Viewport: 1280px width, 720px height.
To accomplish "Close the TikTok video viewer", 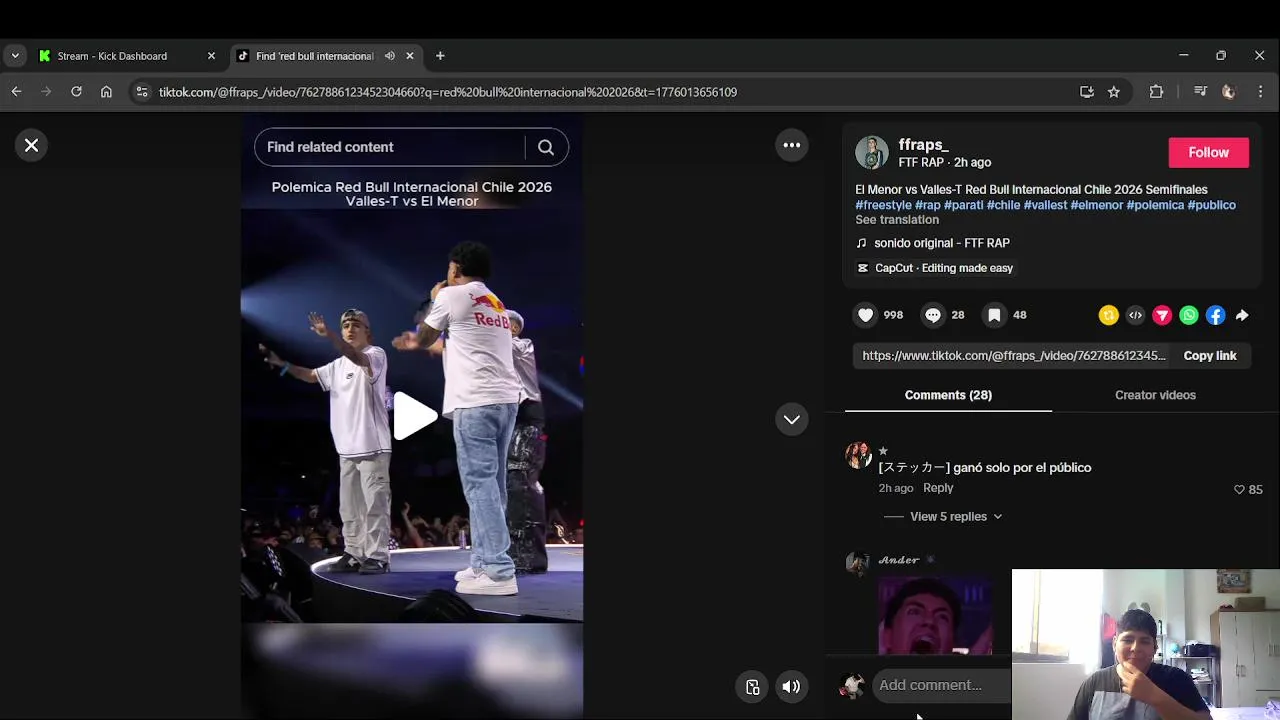I will pos(31,146).
